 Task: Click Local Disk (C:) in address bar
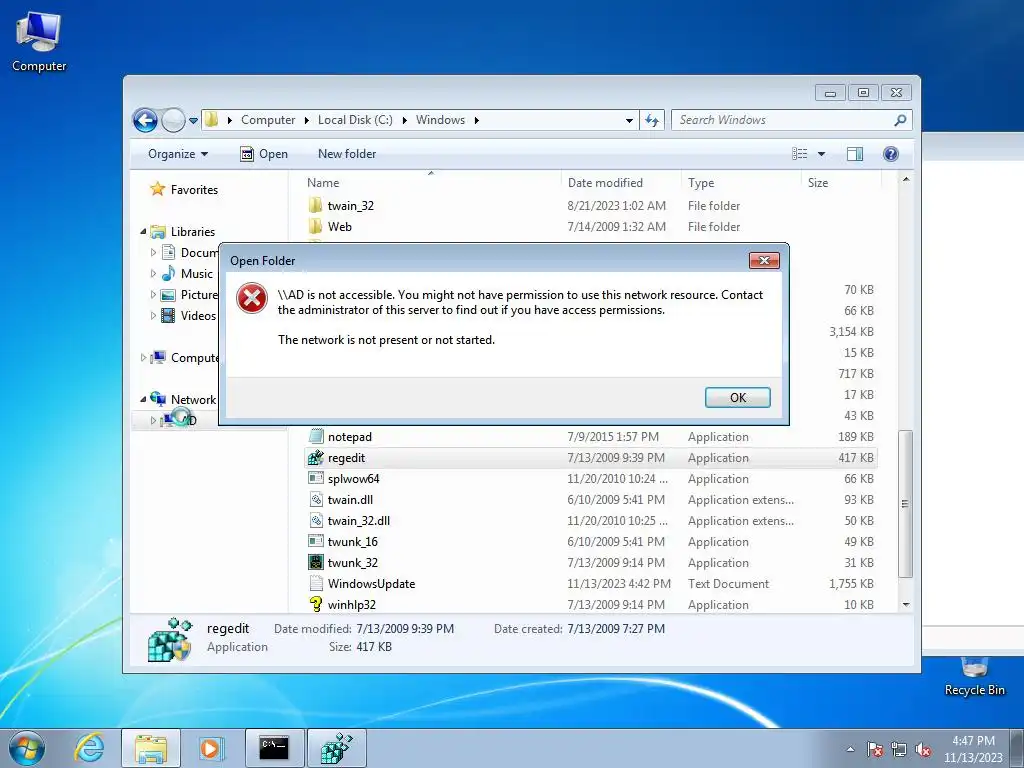coord(355,120)
